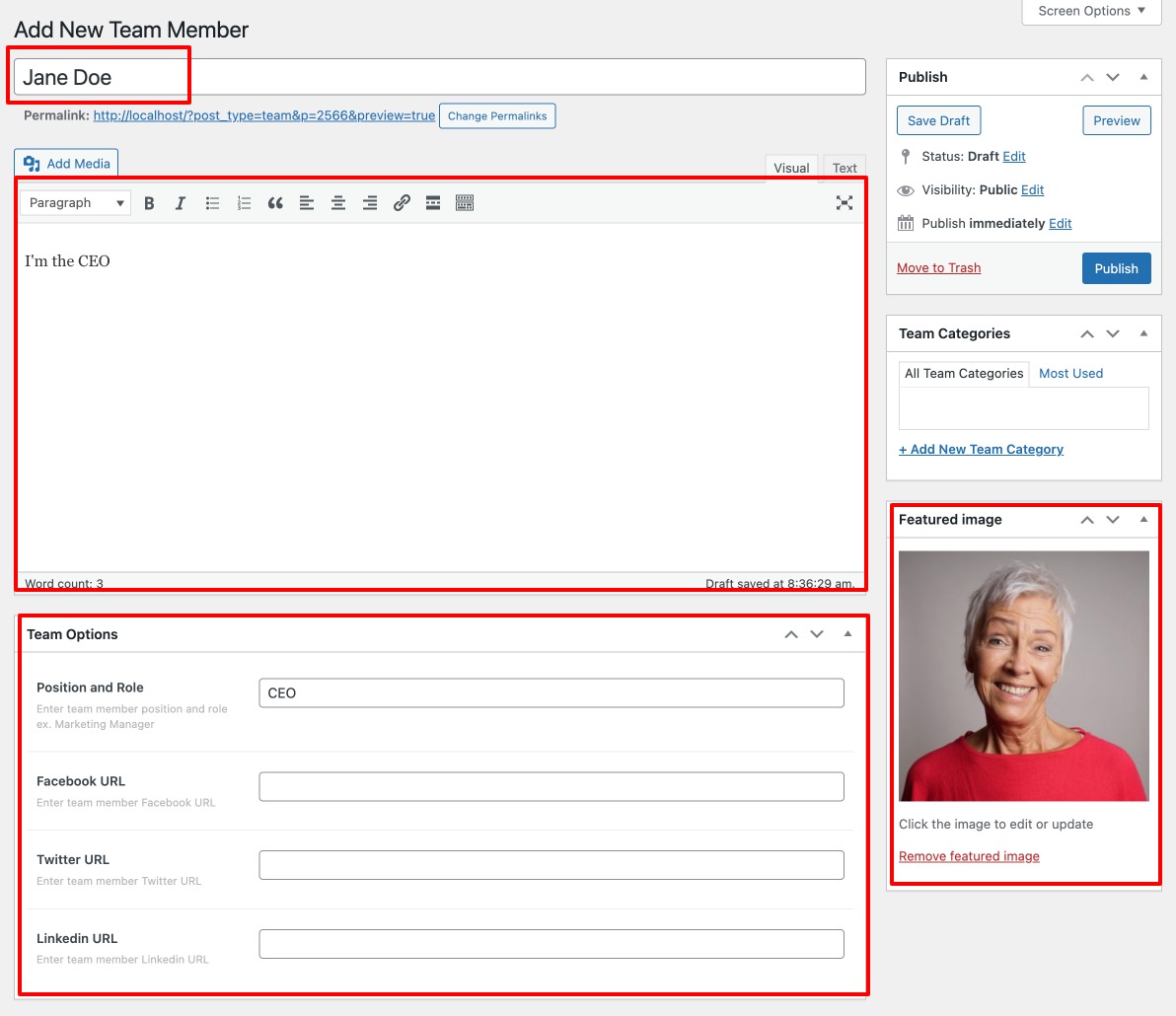
Task: Move this post to Trash
Action: tap(938, 267)
